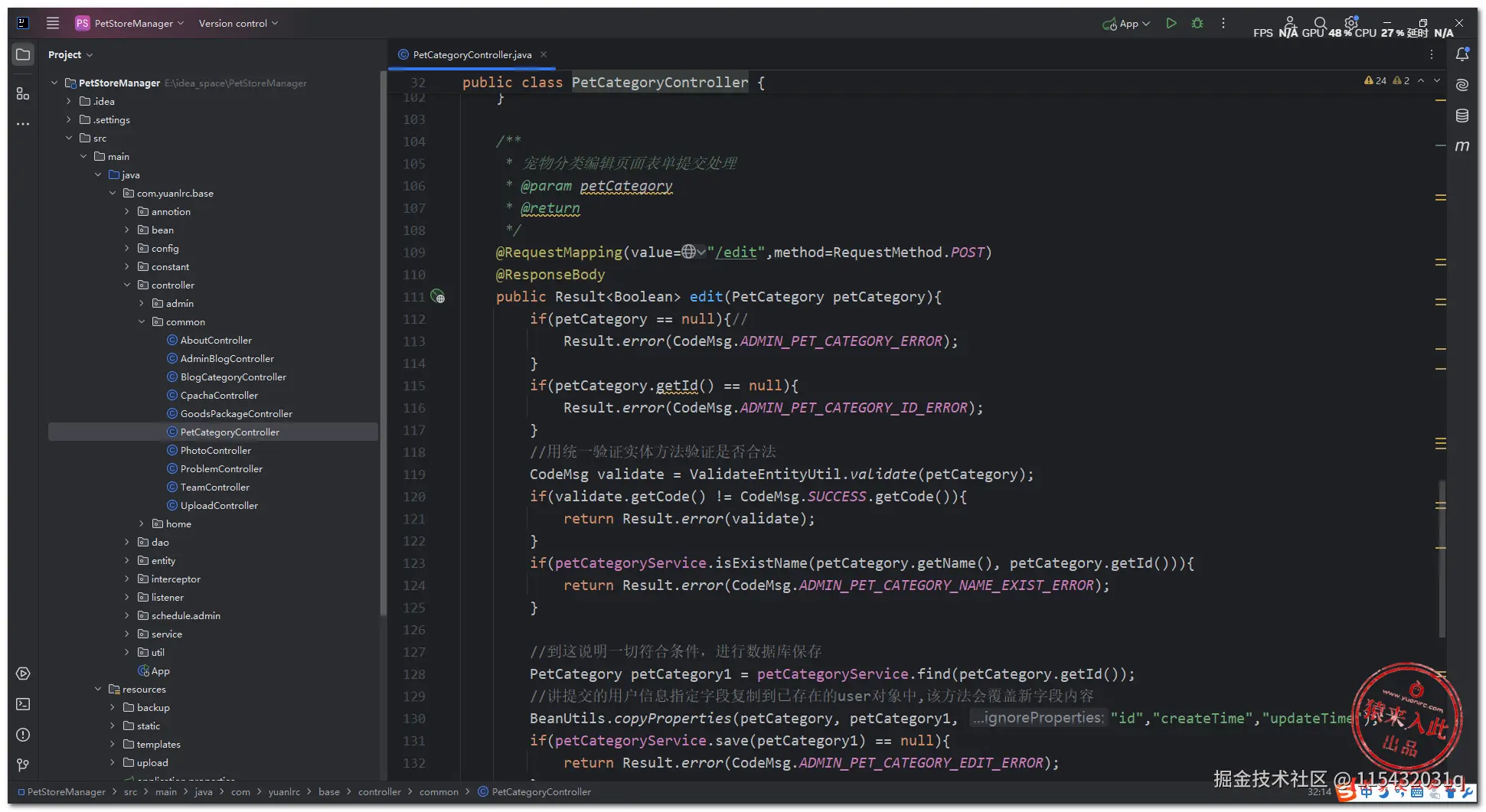Click the common breadcrumb
Image resolution: width=1486 pixels, height=812 pixels.
pos(439,791)
